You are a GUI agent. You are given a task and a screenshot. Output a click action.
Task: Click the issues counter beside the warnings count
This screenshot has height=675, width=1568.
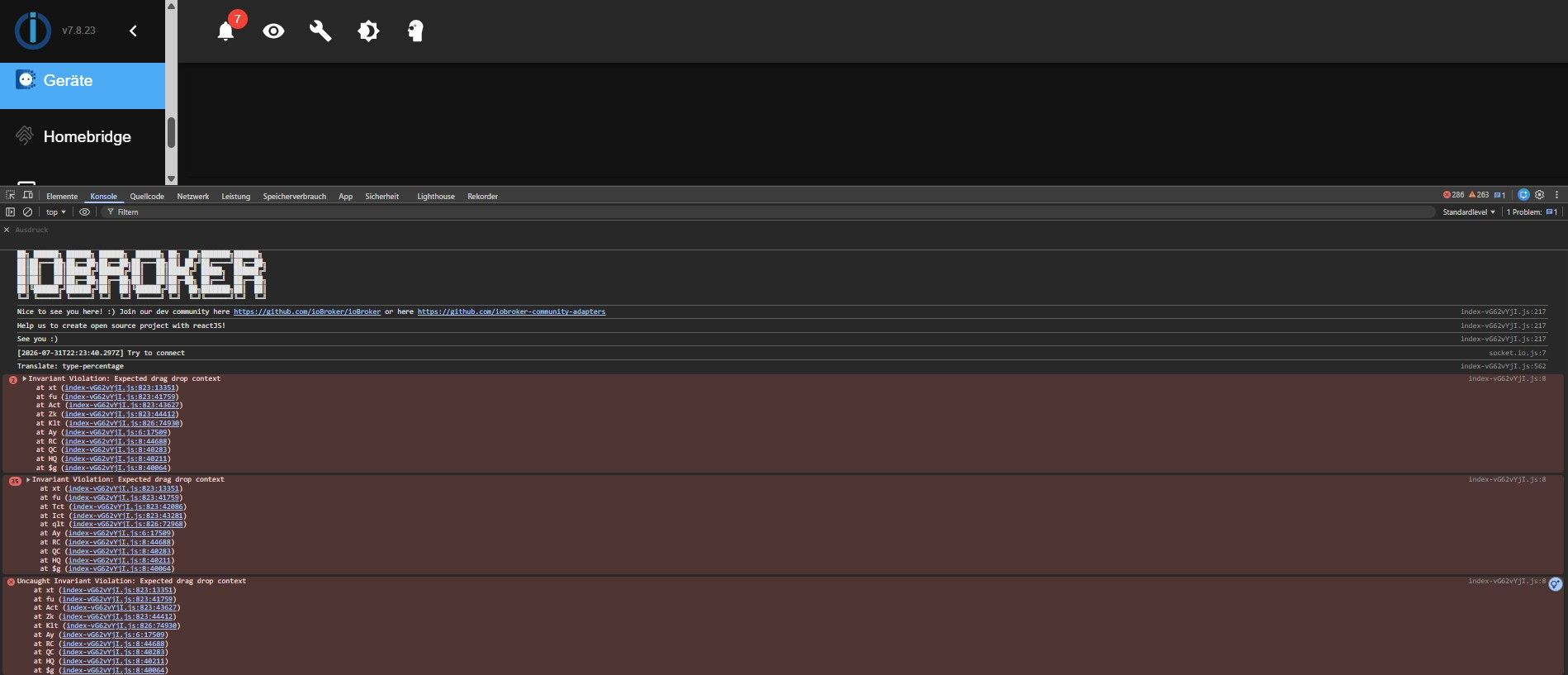pos(1500,195)
